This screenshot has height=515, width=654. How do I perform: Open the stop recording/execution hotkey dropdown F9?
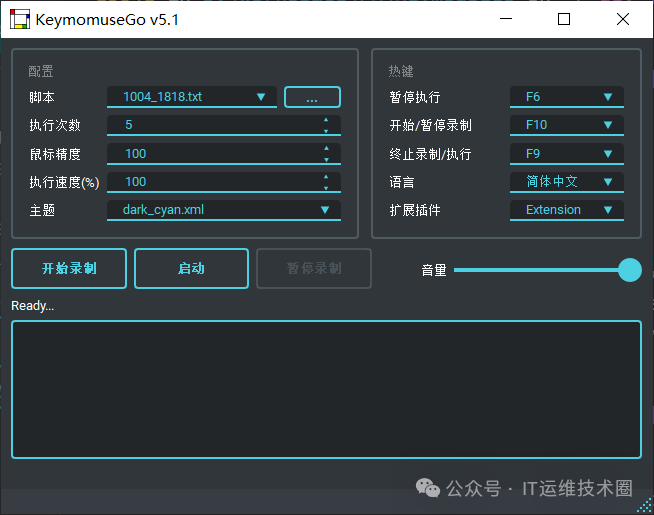pos(566,153)
